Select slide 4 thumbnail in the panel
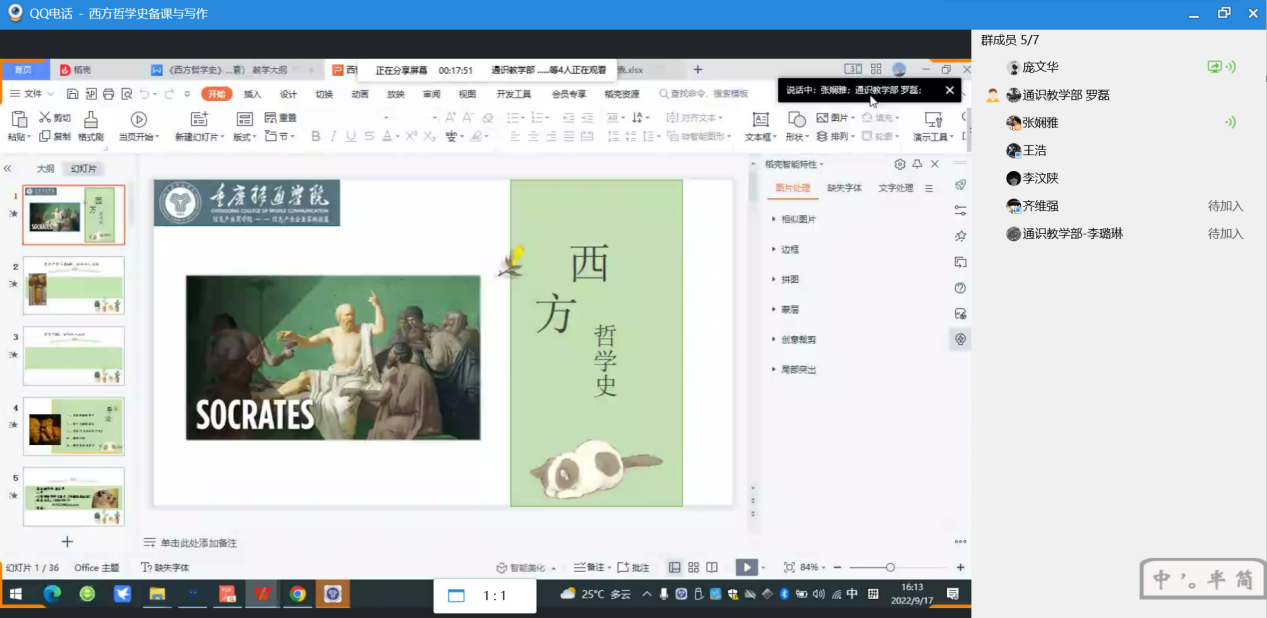 click(x=74, y=426)
